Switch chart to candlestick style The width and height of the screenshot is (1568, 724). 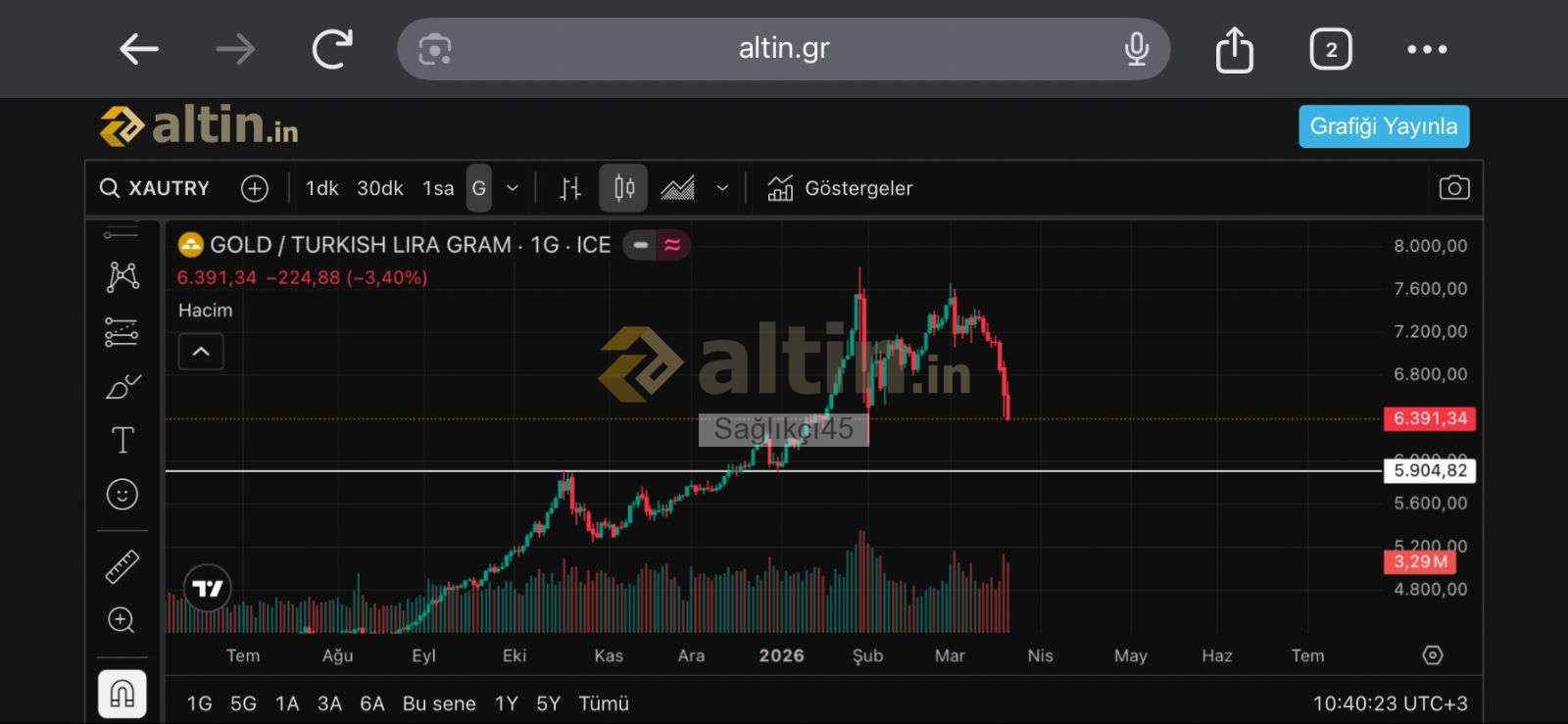pyautogui.click(x=623, y=188)
